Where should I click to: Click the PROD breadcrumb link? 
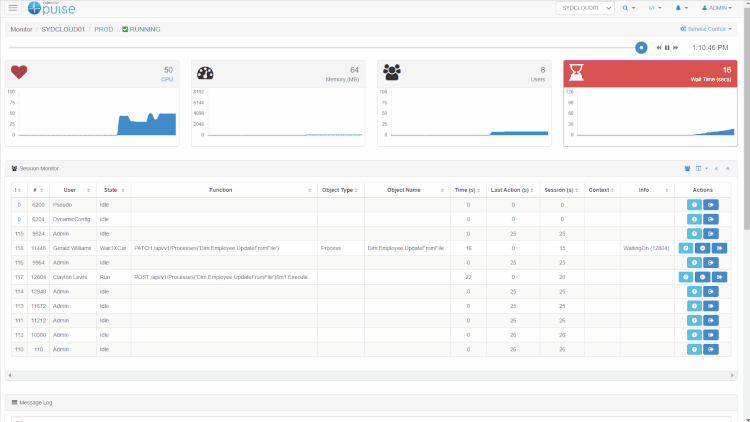[x=103, y=30]
